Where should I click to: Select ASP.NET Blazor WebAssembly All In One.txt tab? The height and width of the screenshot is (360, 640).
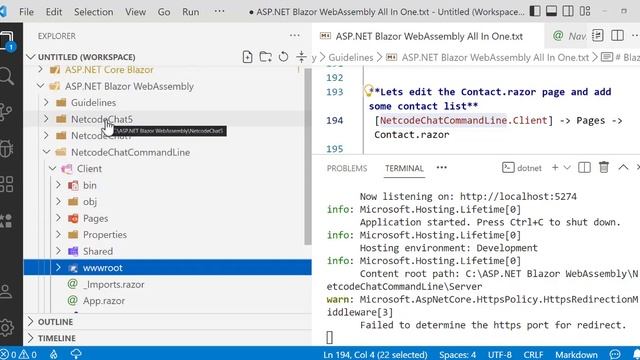(x=429, y=36)
